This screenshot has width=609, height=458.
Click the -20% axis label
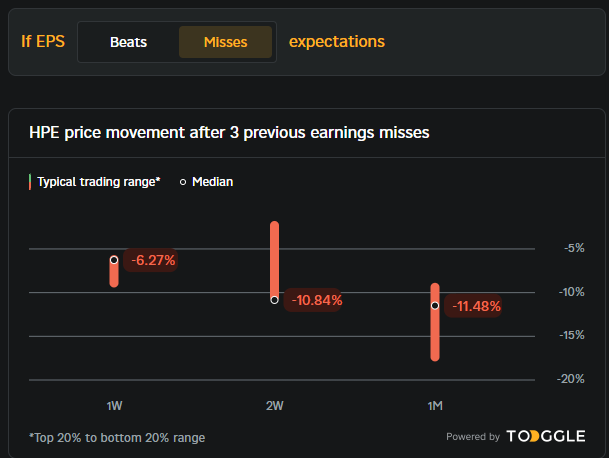[571, 379]
